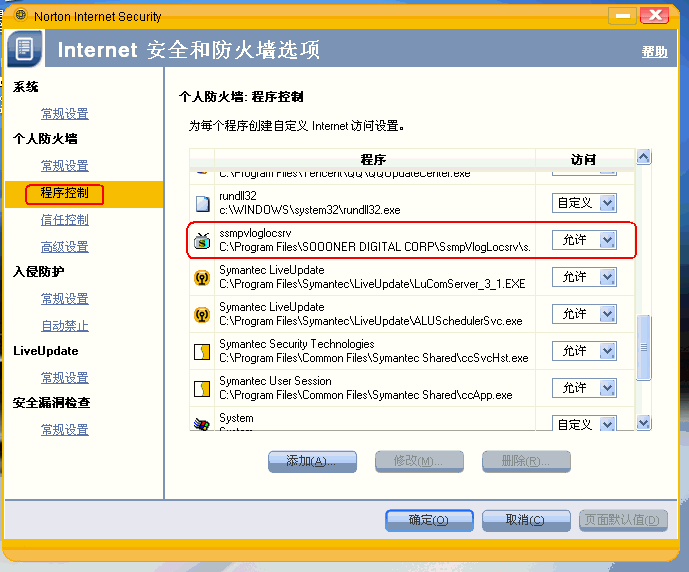Screen dimensions: 689x572
Task: Click scrollbar up arrow of program list
Action: 644,157
